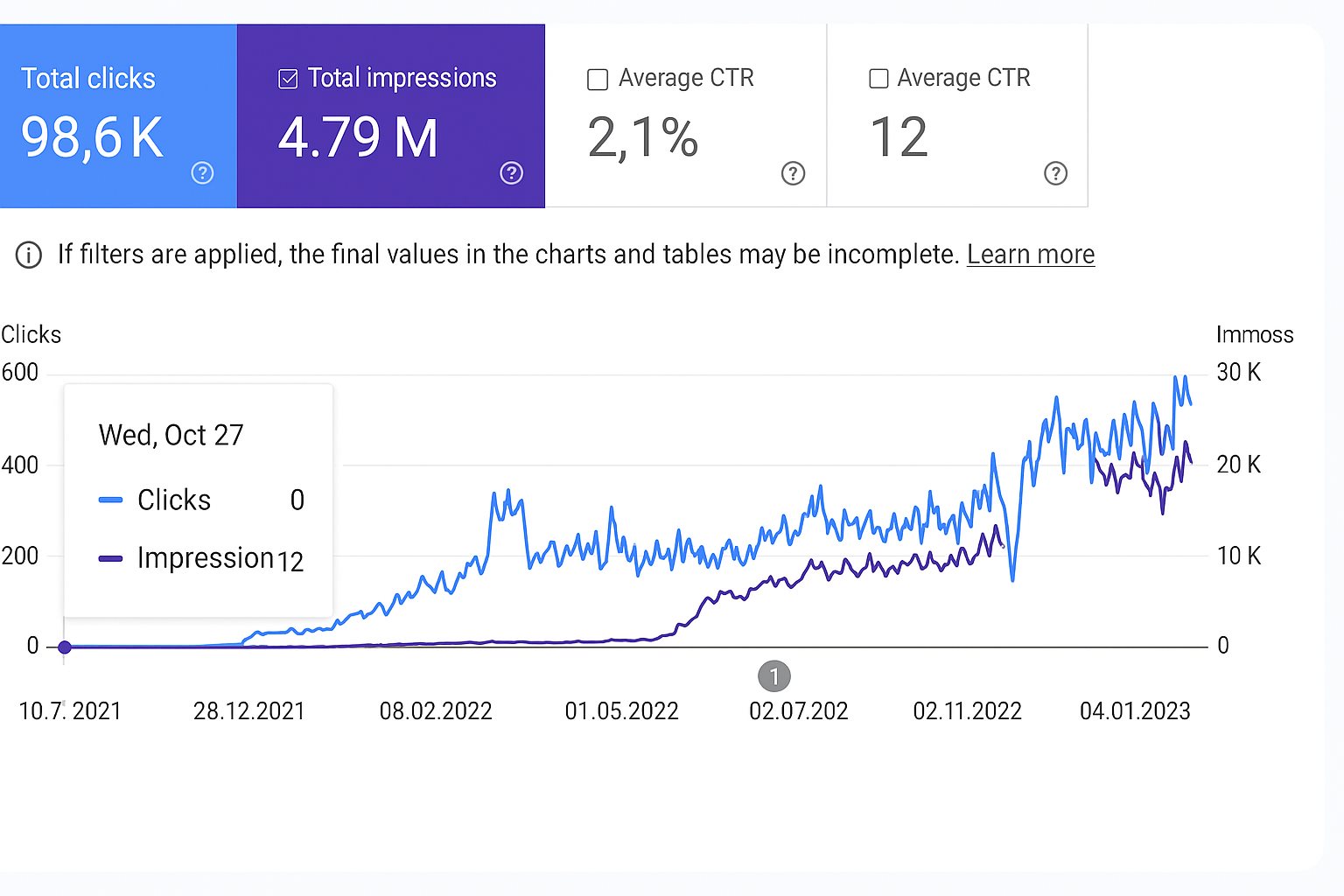Image resolution: width=1344 pixels, height=896 pixels.
Task: Click the 2,1% CTR value
Action: 643,138
